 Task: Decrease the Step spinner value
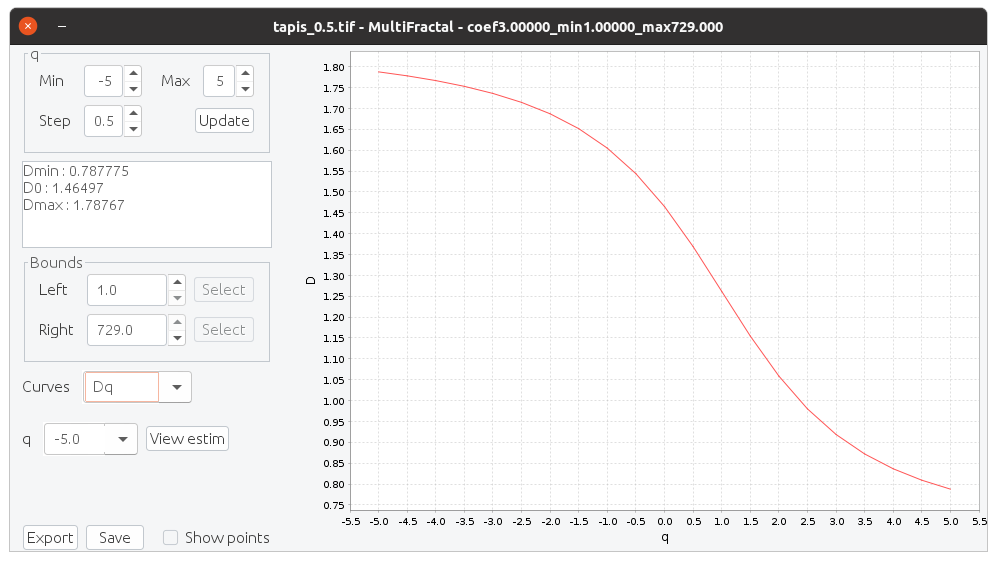[x=132, y=128]
